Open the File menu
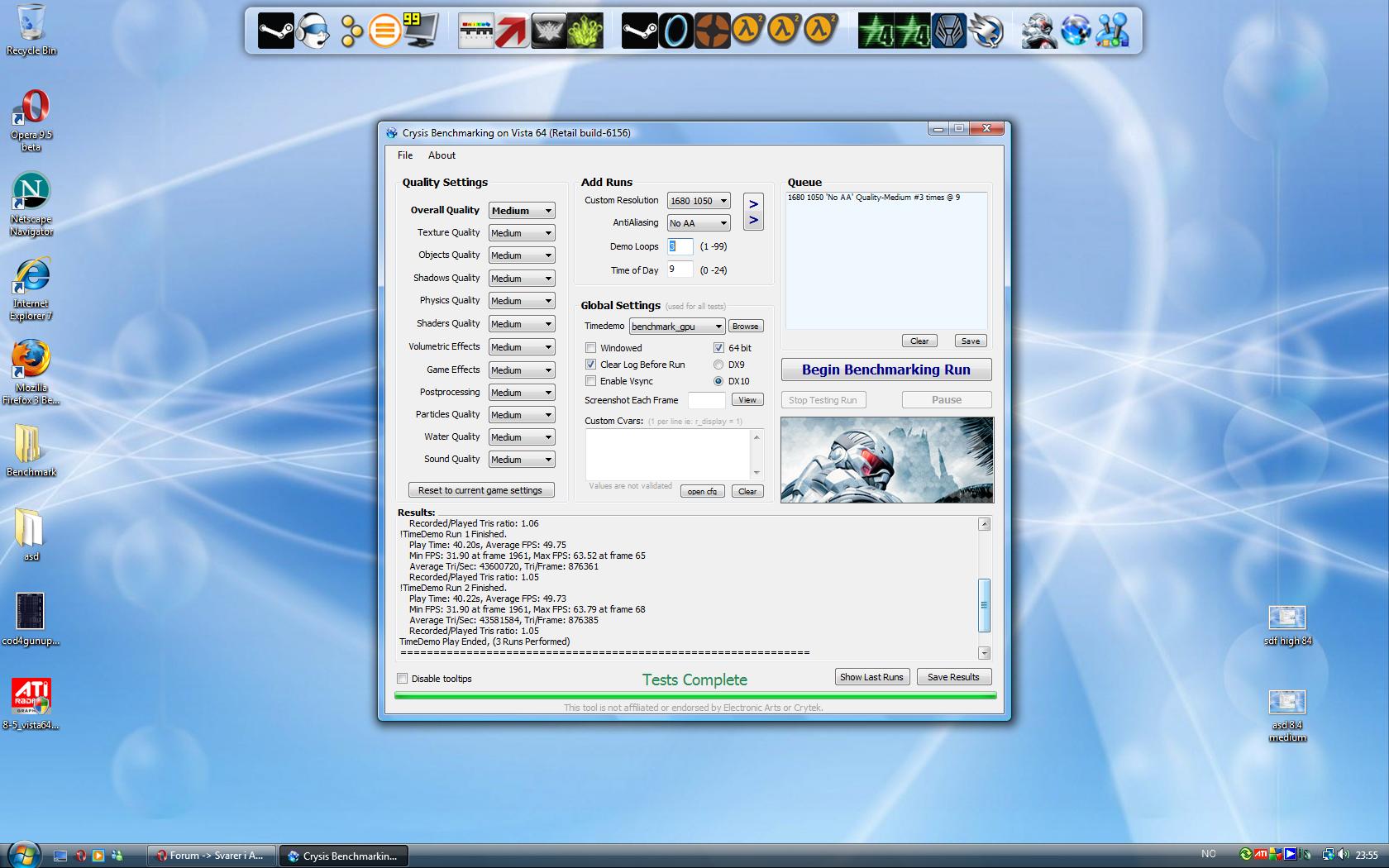This screenshot has width=1389, height=868. (405, 155)
